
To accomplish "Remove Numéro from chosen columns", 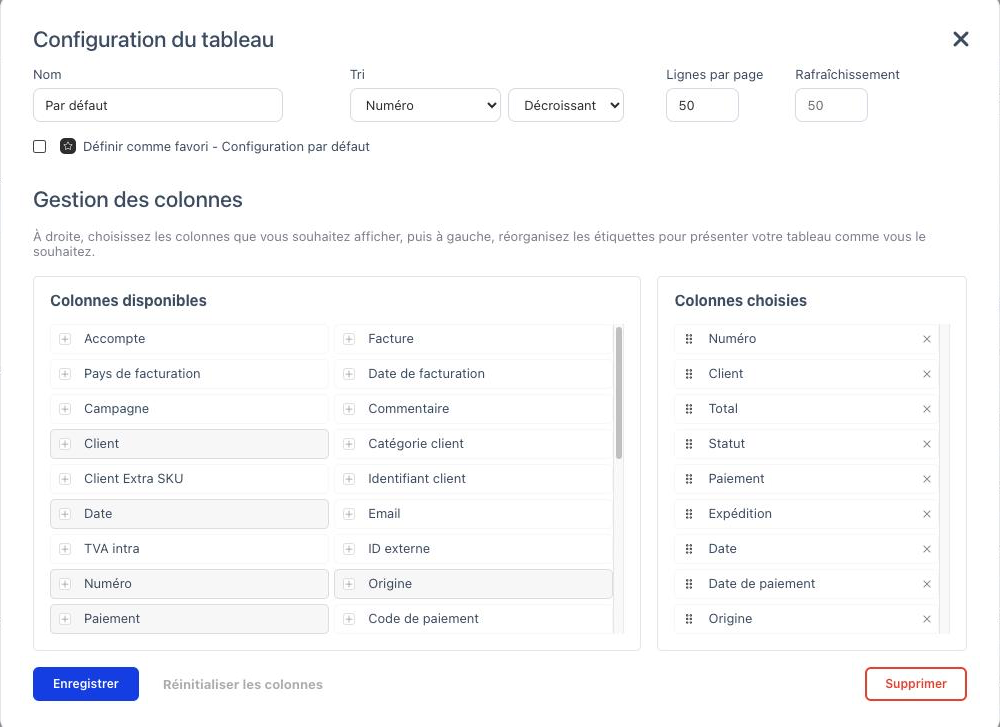I will 927,339.
